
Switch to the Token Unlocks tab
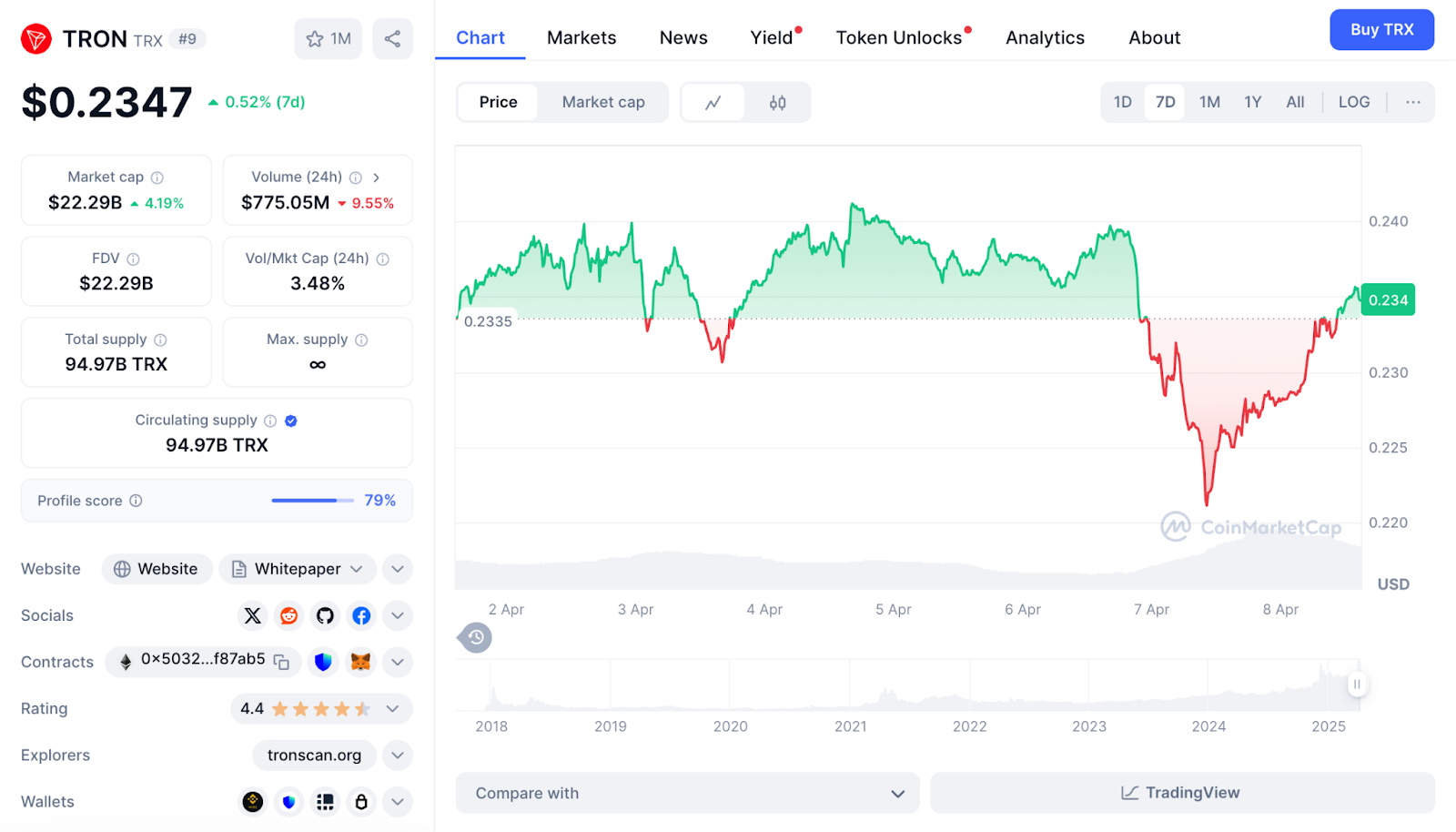click(x=899, y=38)
